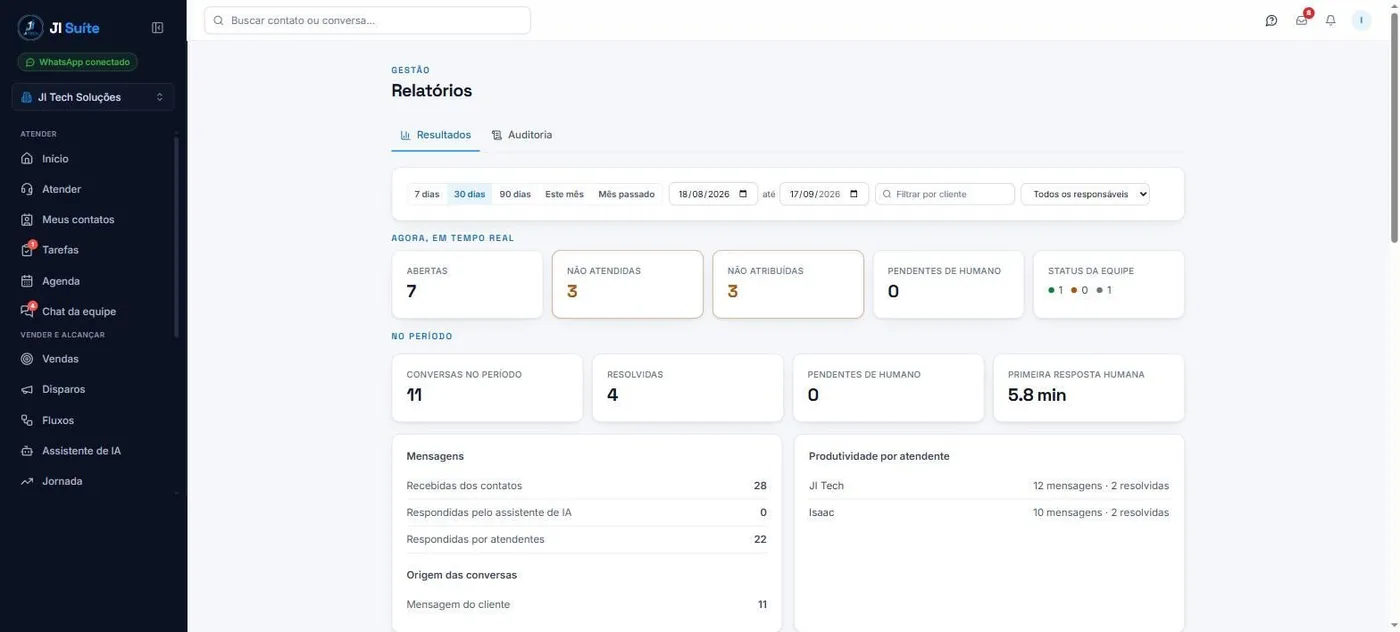Click the search magnifier in top bar
This screenshot has width=1400, height=632.
[219, 20]
